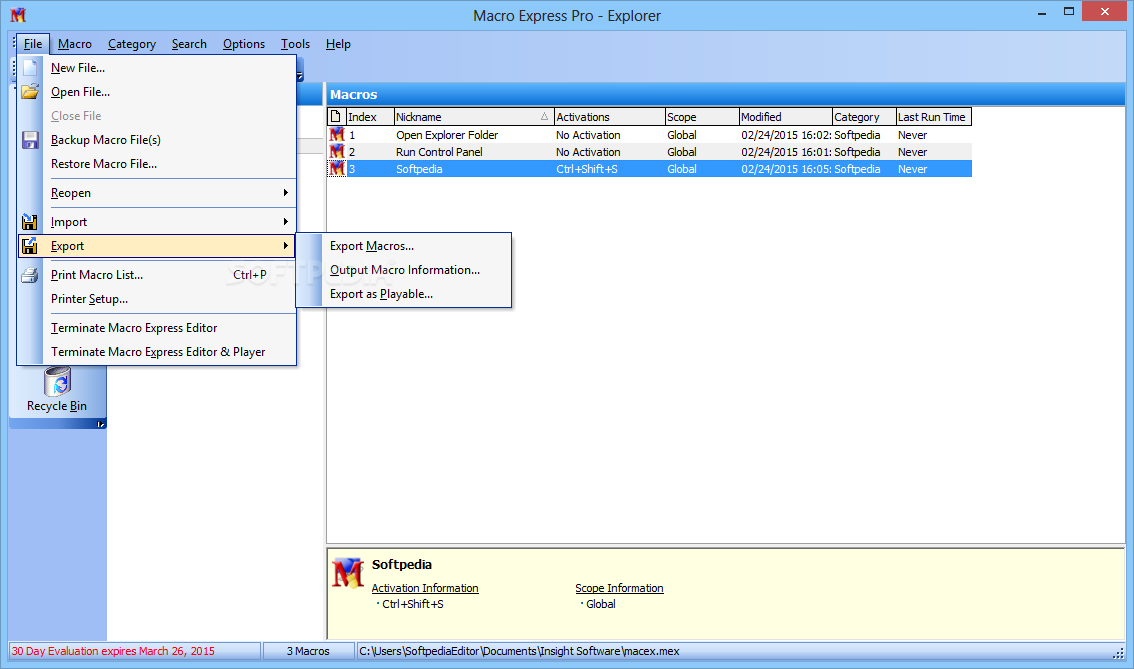Sort by Nickname column header

click(x=474, y=116)
